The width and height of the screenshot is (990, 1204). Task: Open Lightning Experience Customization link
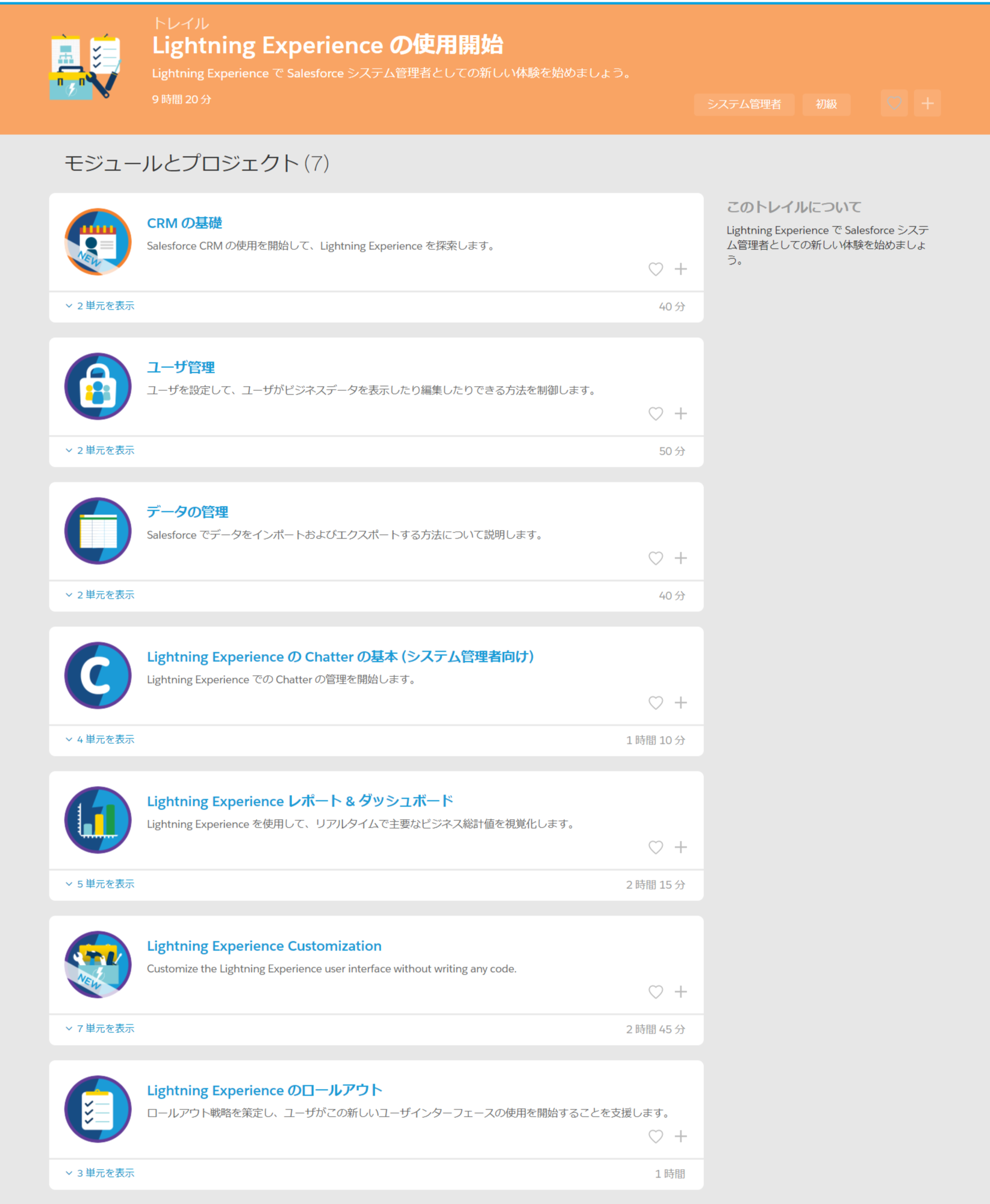coord(264,946)
